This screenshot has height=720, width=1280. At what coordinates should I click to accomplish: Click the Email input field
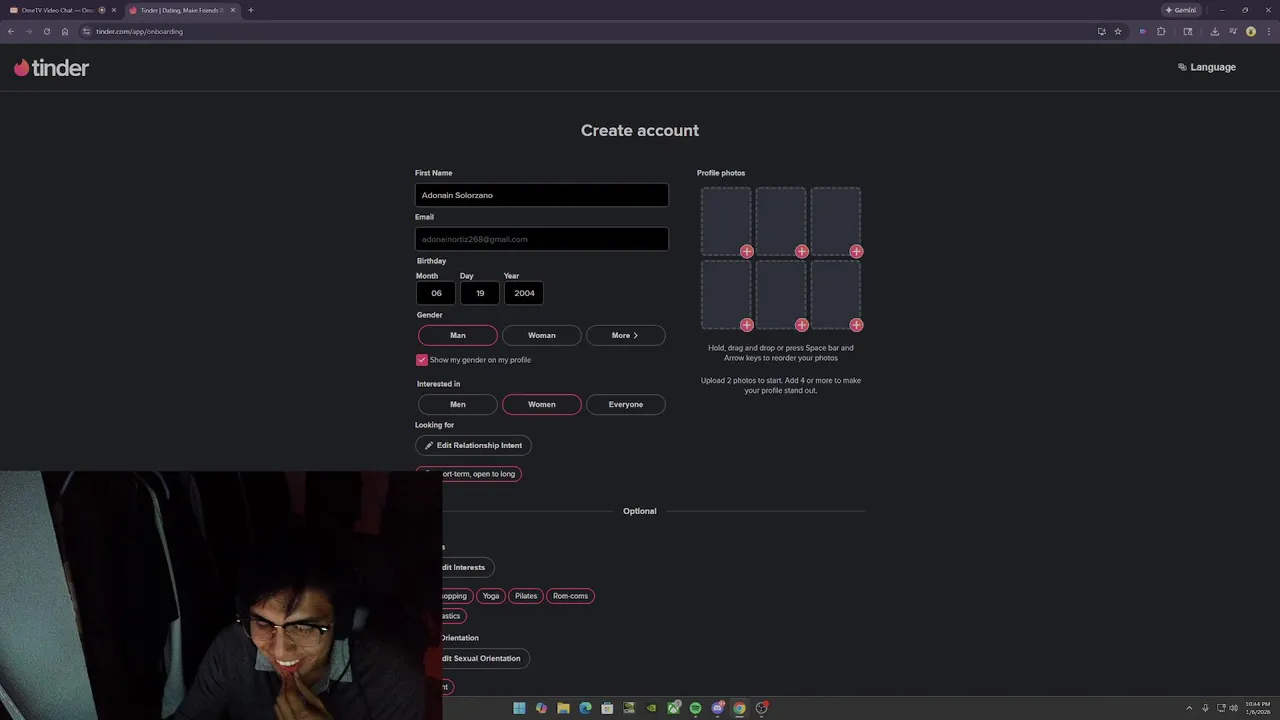(542, 239)
